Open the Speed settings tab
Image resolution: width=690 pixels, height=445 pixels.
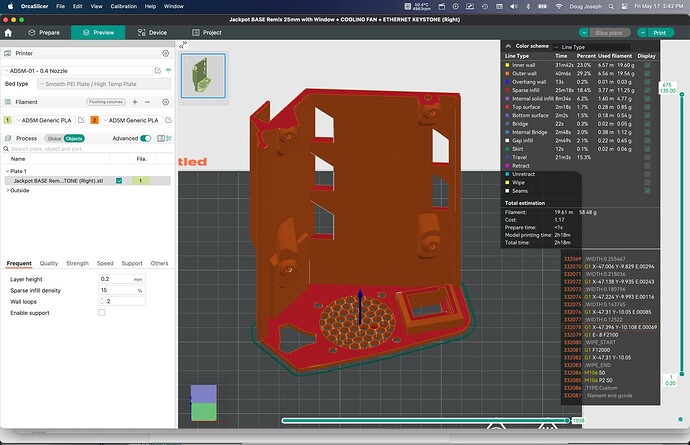[105, 263]
